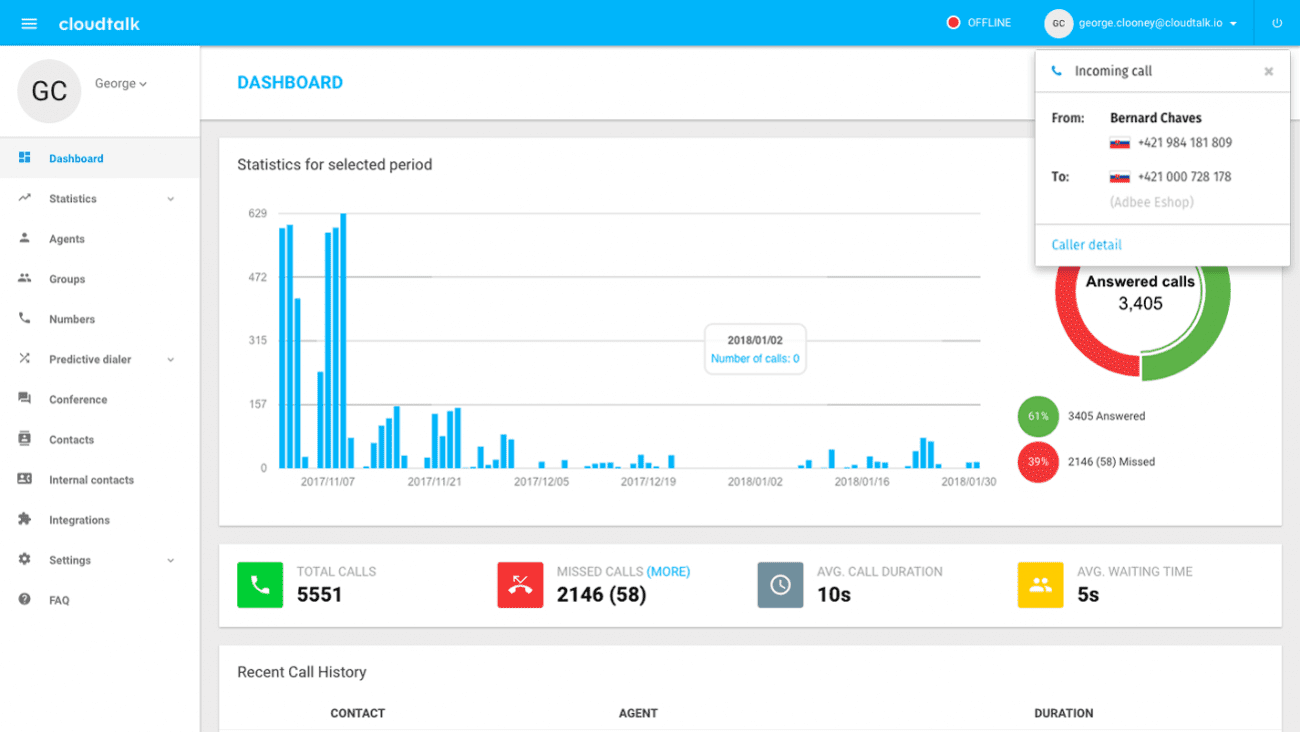
Task: Open the FAQ menu item
Action: pos(59,600)
